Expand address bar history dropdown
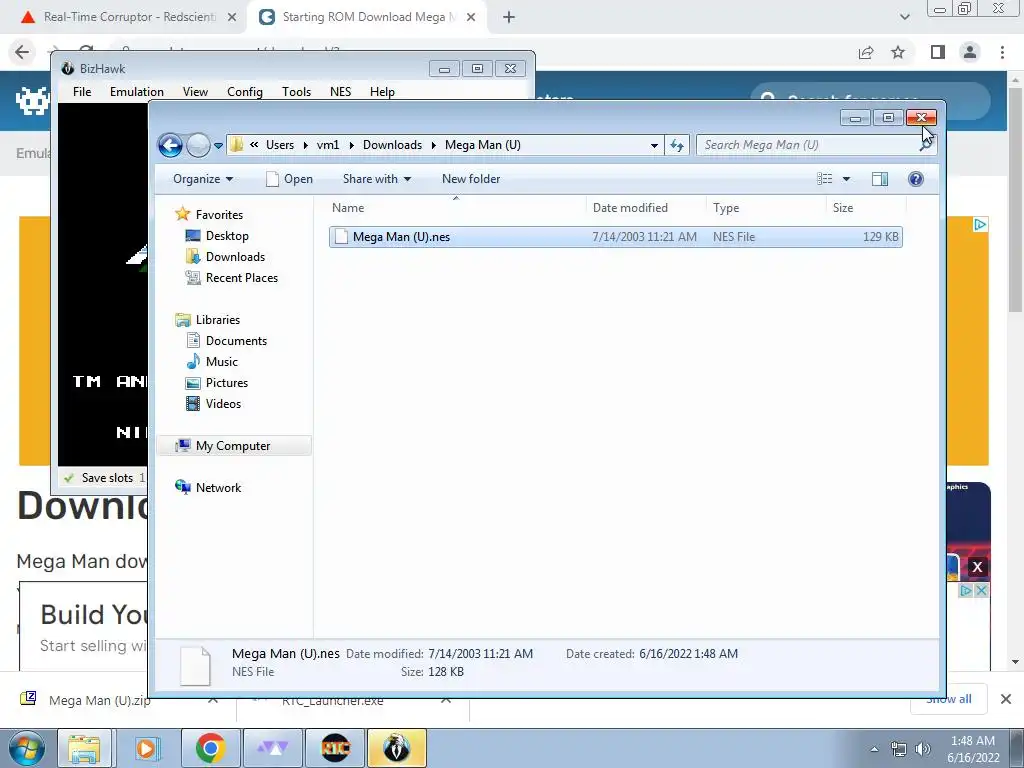Image resolution: width=1024 pixels, height=768 pixels. tap(654, 145)
